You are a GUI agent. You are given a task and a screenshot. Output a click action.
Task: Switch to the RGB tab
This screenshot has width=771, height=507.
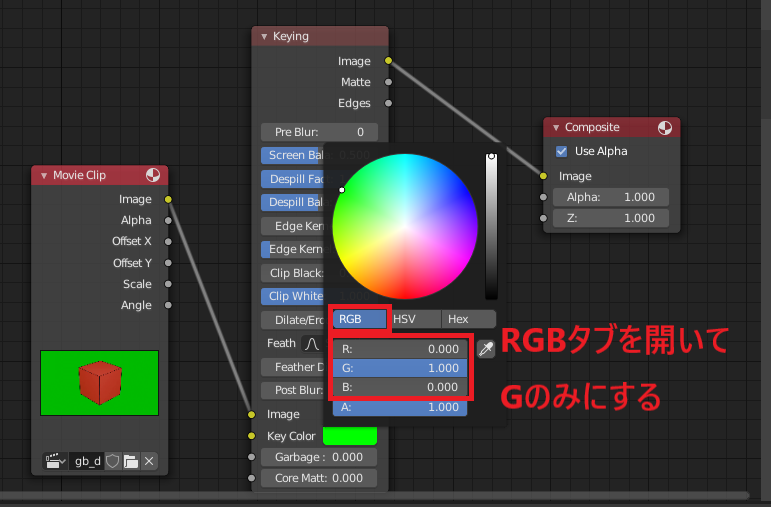click(x=359, y=319)
